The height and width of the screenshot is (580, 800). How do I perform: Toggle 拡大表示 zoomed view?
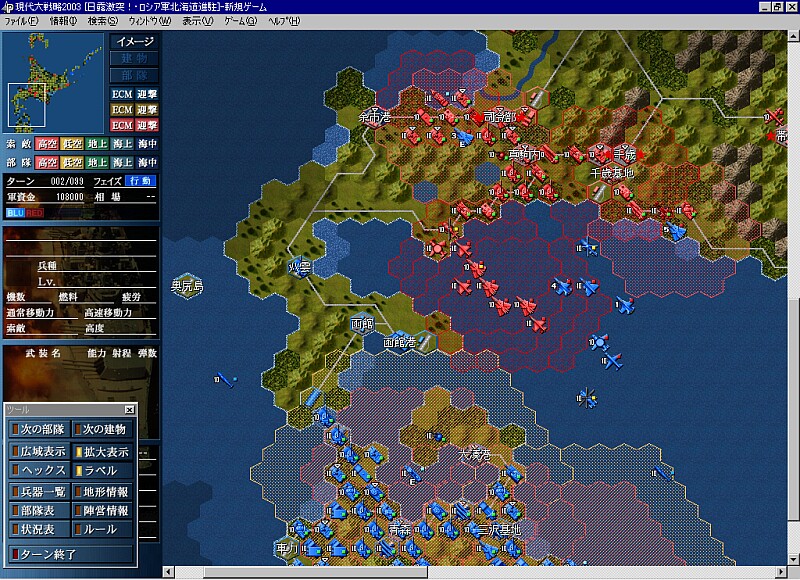[103, 451]
